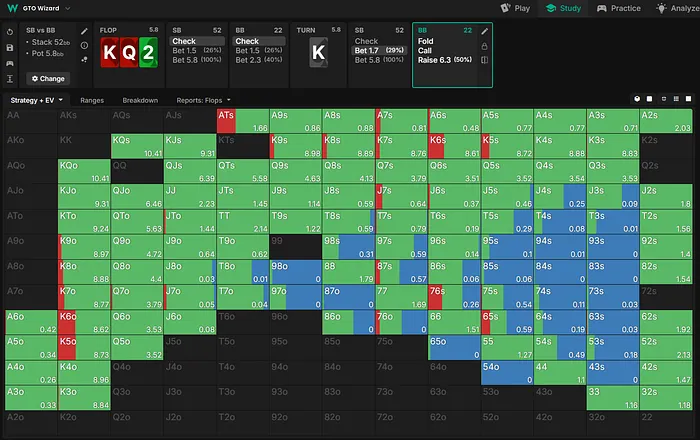Open the Reports: Flops dropdown

(x=200, y=100)
